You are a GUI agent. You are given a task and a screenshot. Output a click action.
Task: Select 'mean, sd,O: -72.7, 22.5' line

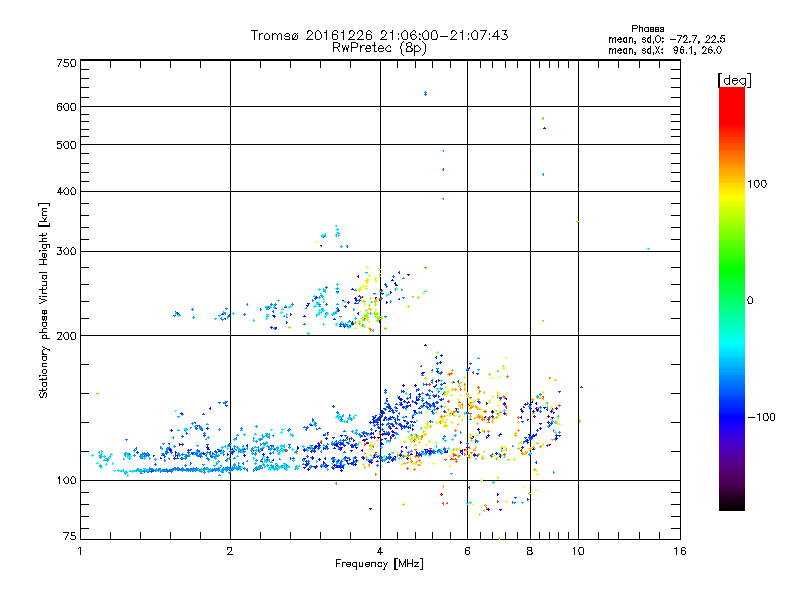click(666, 39)
